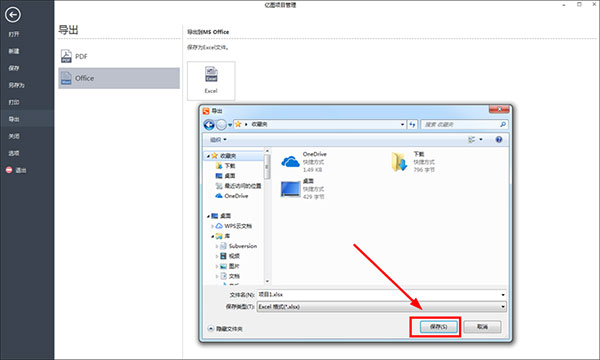Screen dimensions: 600x360
Task: Click the dialog's back navigation button
Action: click(x=209, y=125)
